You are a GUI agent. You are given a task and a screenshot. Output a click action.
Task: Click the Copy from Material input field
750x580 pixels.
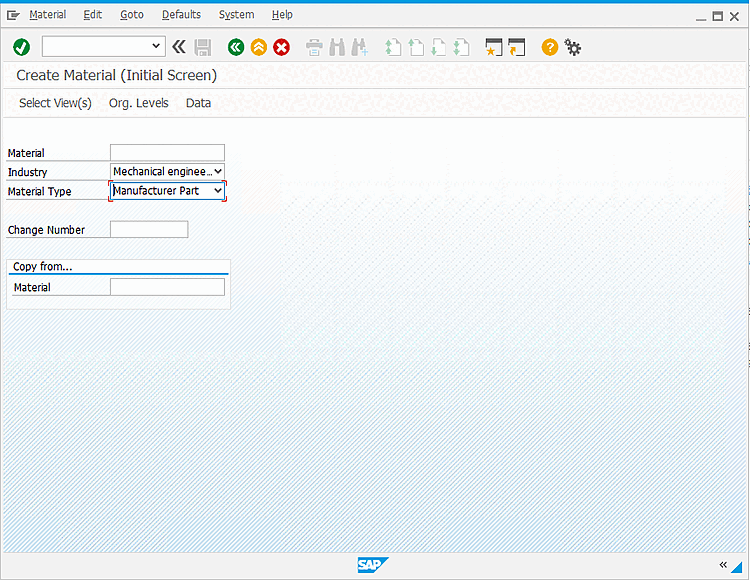(167, 287)
